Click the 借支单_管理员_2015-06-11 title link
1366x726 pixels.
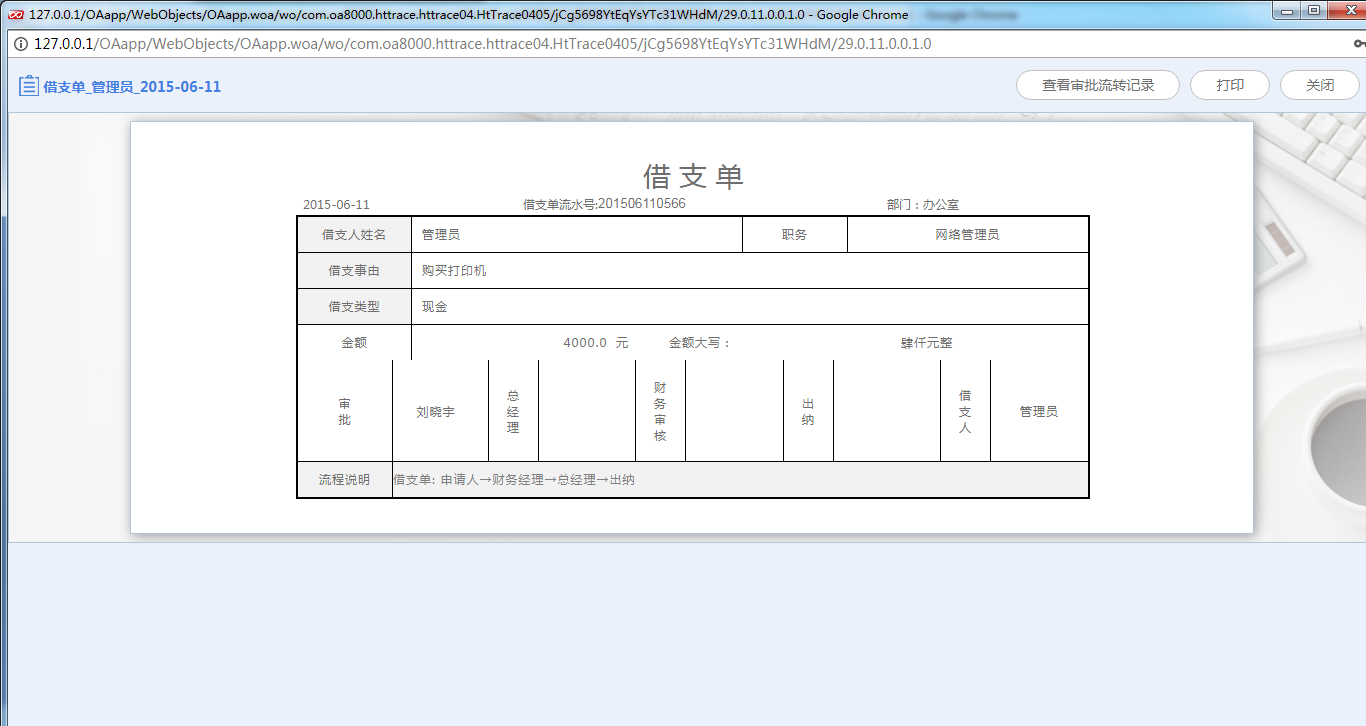[x=130, y=87]
